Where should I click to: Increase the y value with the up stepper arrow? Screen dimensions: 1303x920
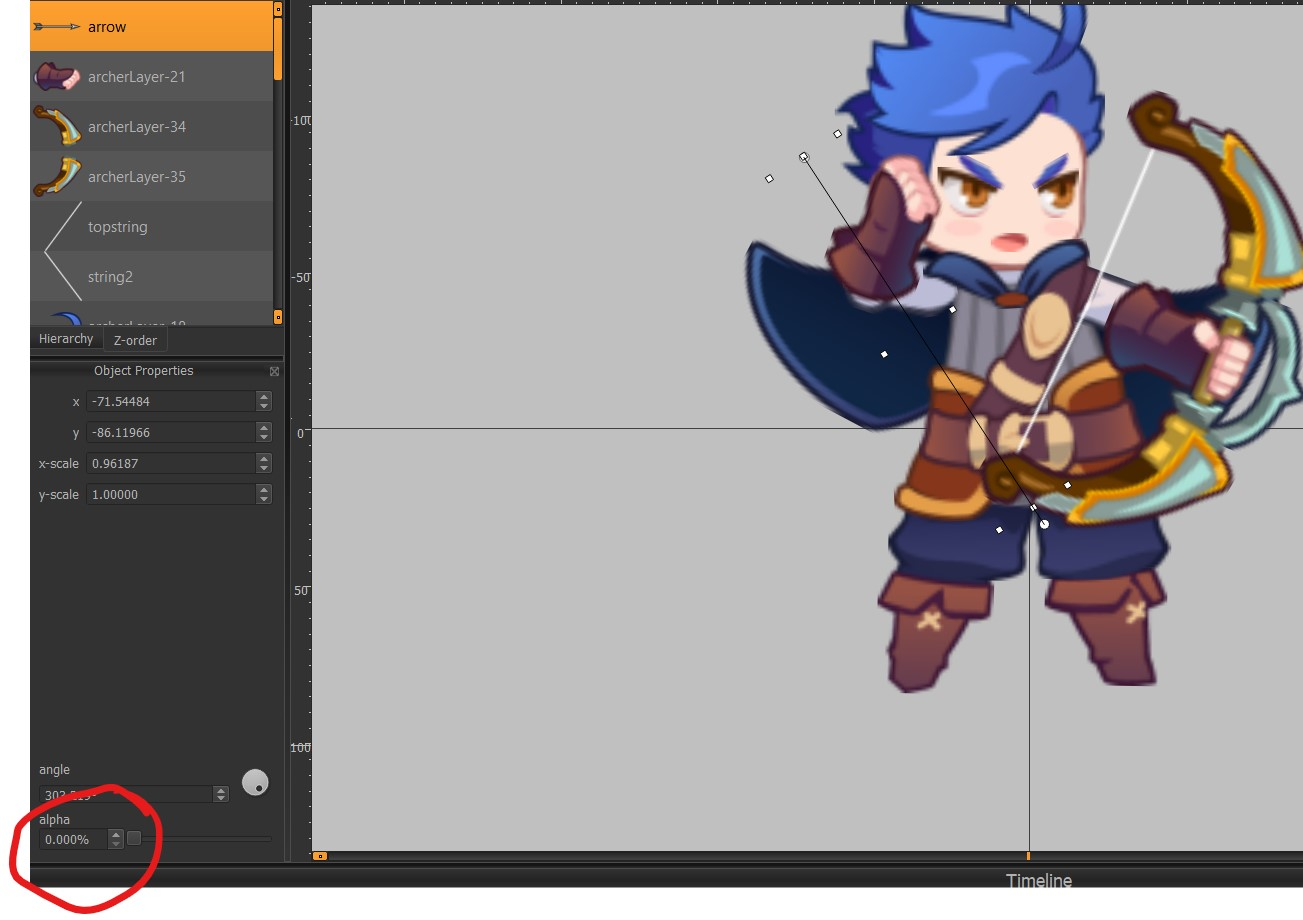pyautogui.click(x=264, y=427)
